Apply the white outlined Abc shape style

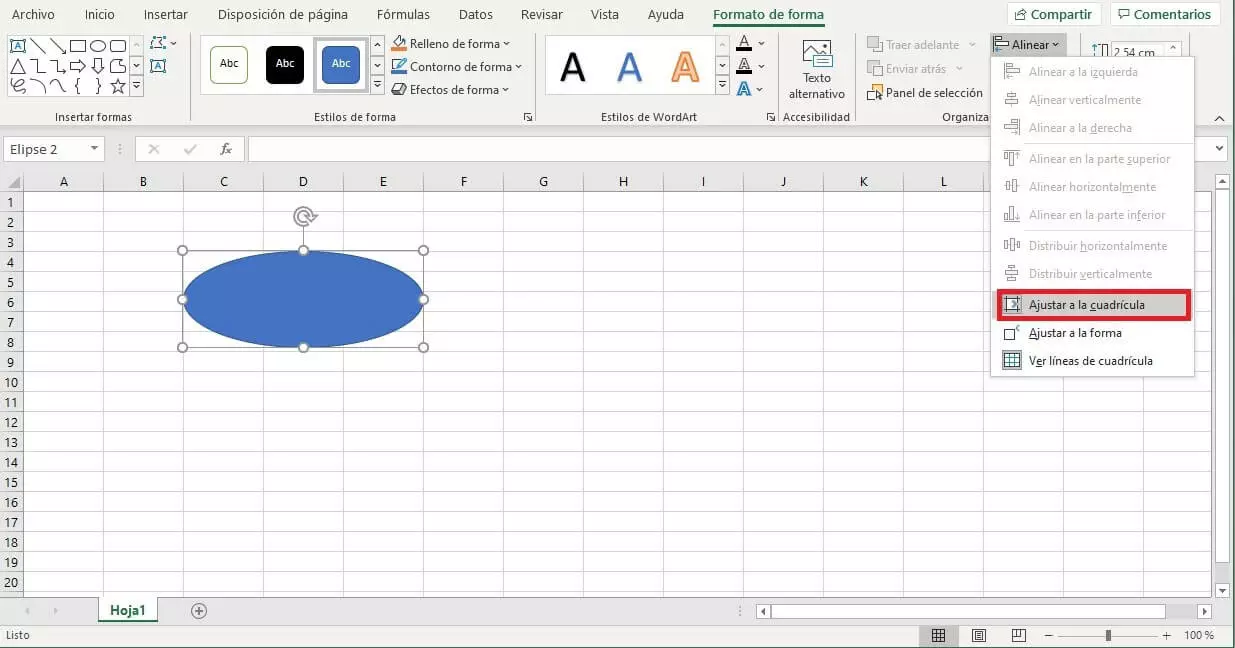point(229,64)
